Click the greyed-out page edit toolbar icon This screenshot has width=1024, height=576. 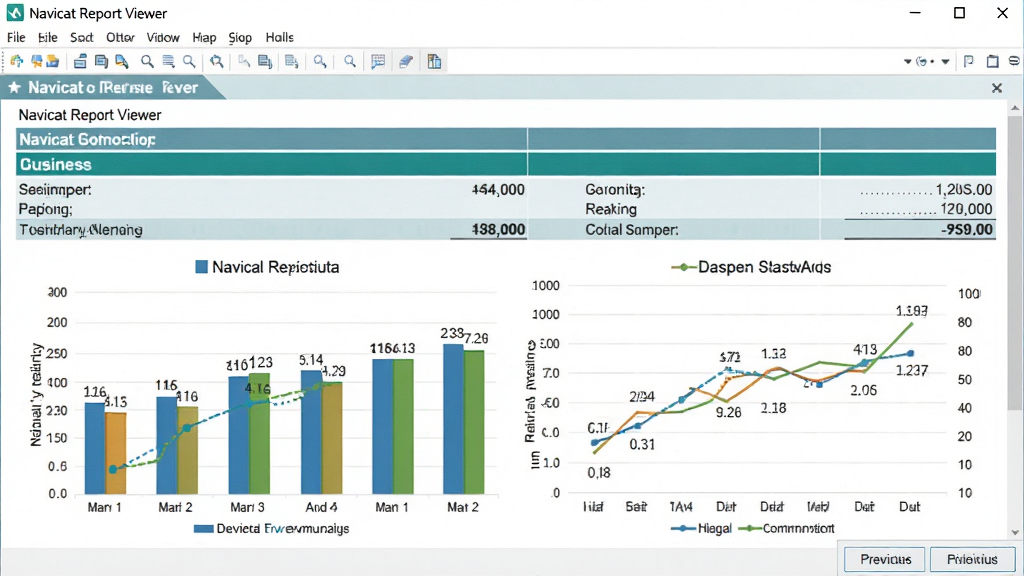(x=244, y=61)
